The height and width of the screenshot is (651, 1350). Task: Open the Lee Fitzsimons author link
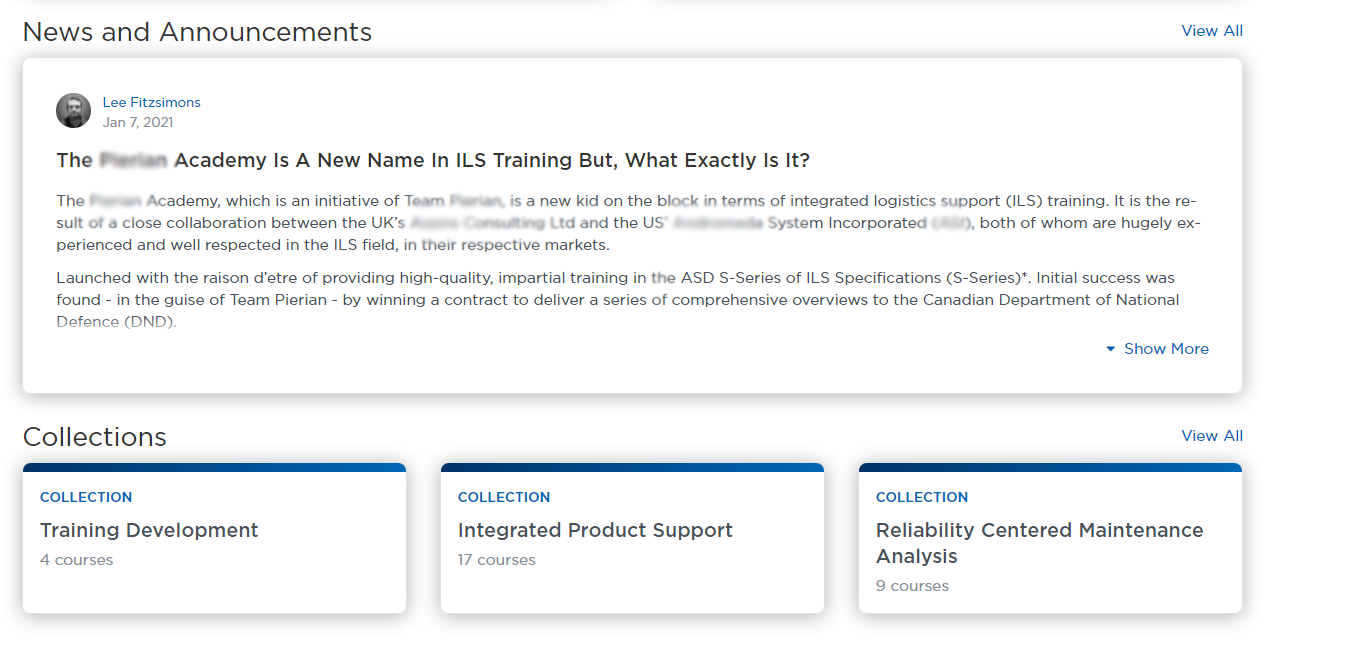point(151,102)
